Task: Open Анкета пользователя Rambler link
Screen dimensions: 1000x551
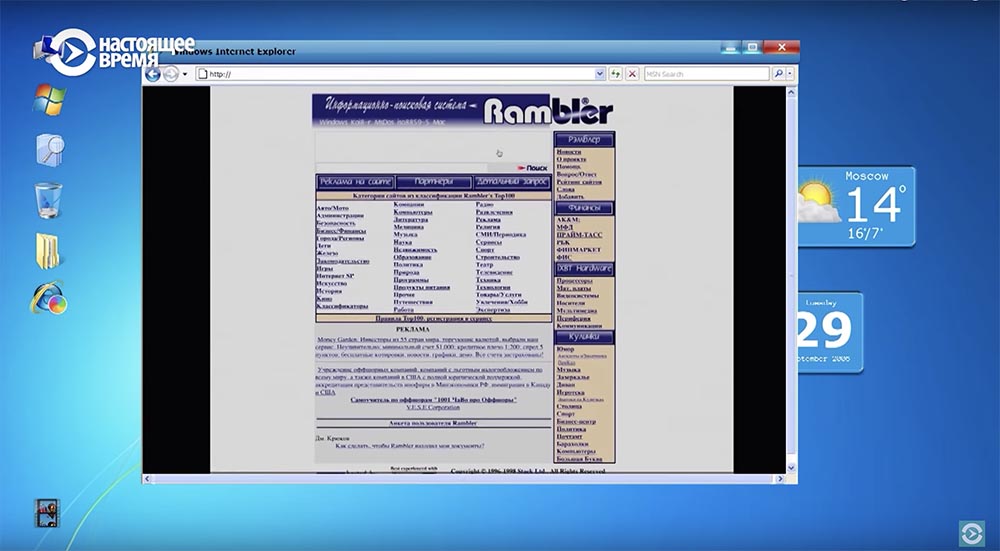Action: pyautogui.click(x=433, y=423)
